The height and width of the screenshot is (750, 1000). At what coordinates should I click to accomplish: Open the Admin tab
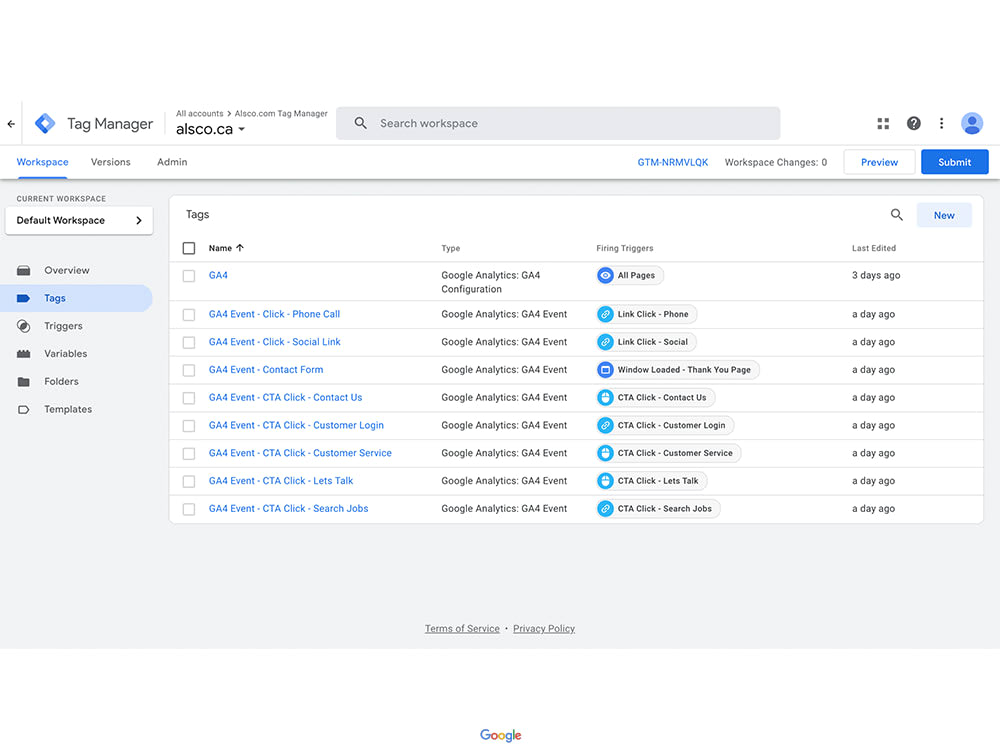point(171,161)
